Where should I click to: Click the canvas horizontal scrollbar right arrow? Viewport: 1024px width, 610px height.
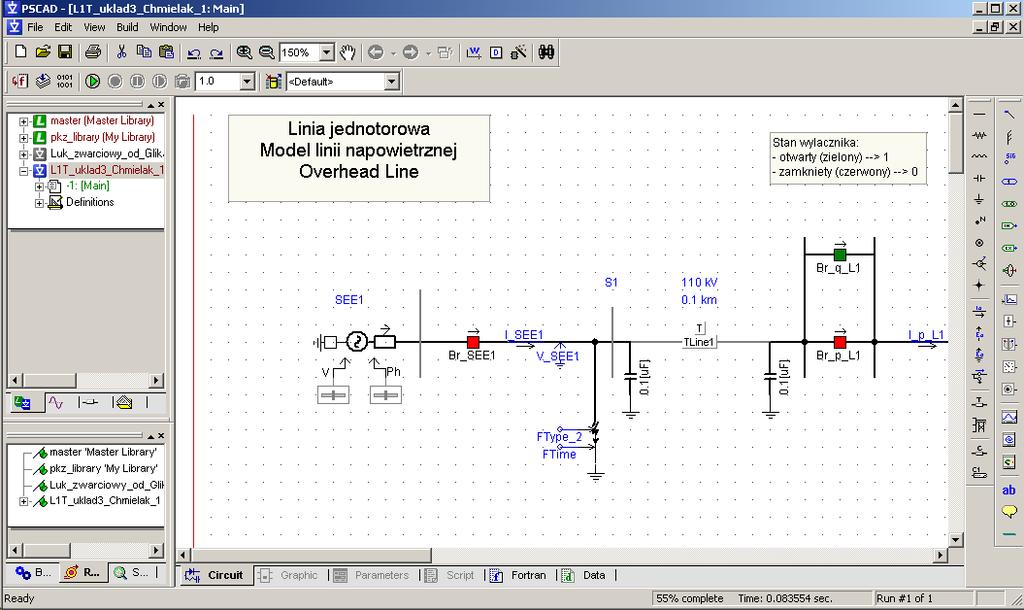pos(940,555)
